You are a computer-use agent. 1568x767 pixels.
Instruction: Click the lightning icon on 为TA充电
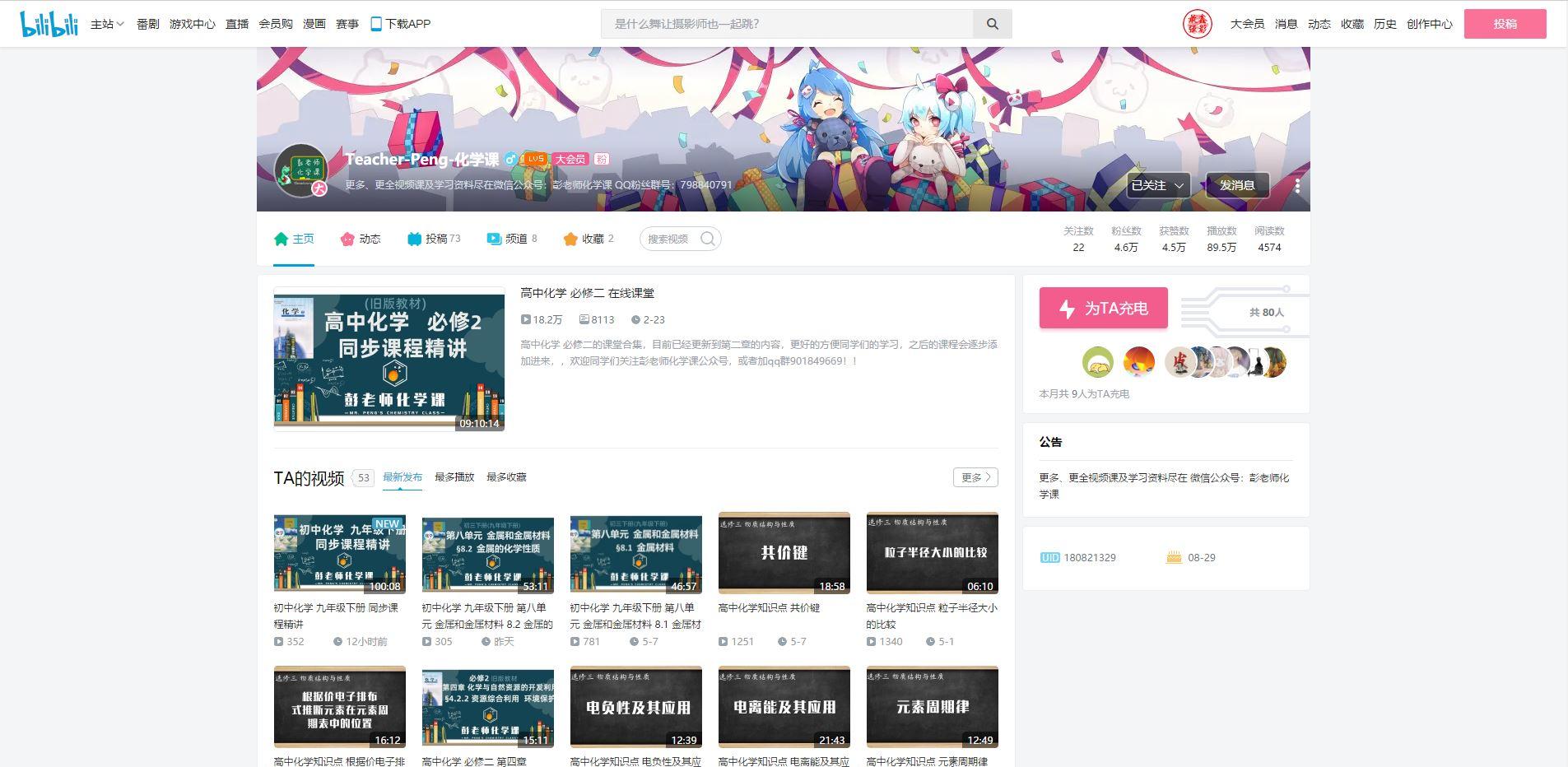coord(1067,309)
